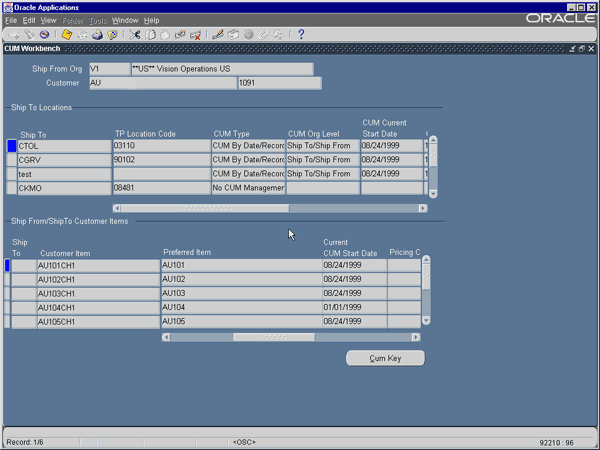The height and width of the screenshot is (450, 600).
Task: Click the Next Step toolbar icon
Action: [82, 35]
